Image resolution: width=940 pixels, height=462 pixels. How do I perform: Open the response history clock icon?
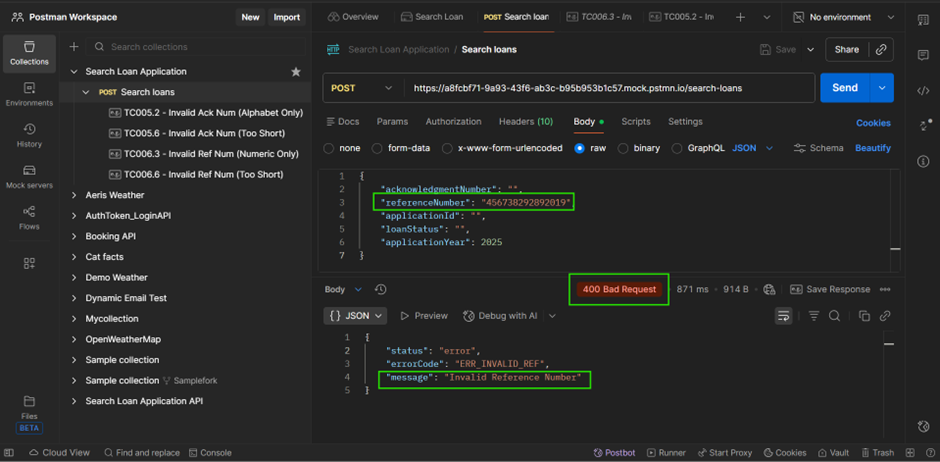click(x=381, y=289)
